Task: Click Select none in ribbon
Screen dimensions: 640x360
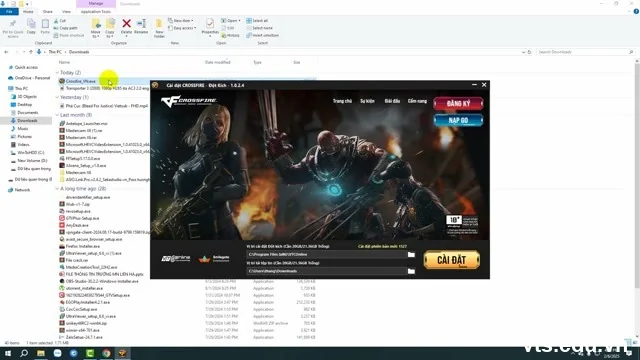Action: [259, 28]
